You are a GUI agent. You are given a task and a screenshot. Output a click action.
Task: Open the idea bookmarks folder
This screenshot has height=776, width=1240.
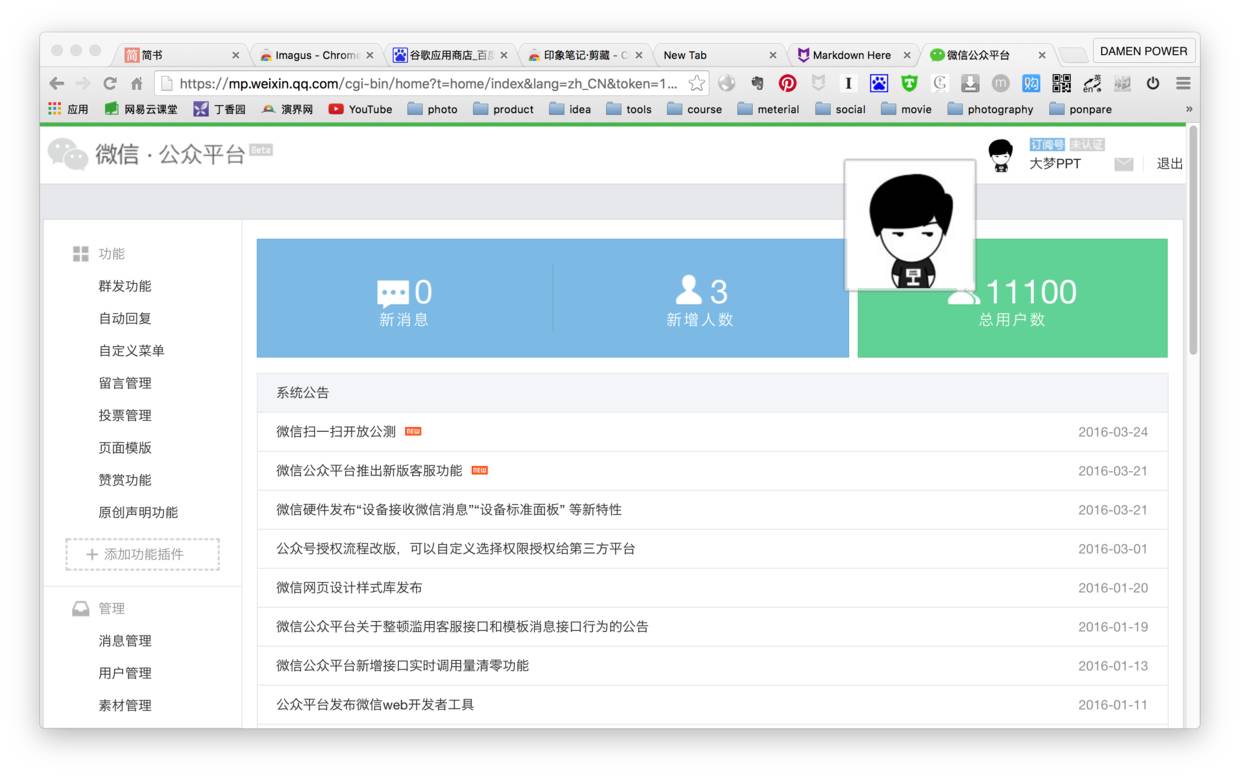pos(570,109)
